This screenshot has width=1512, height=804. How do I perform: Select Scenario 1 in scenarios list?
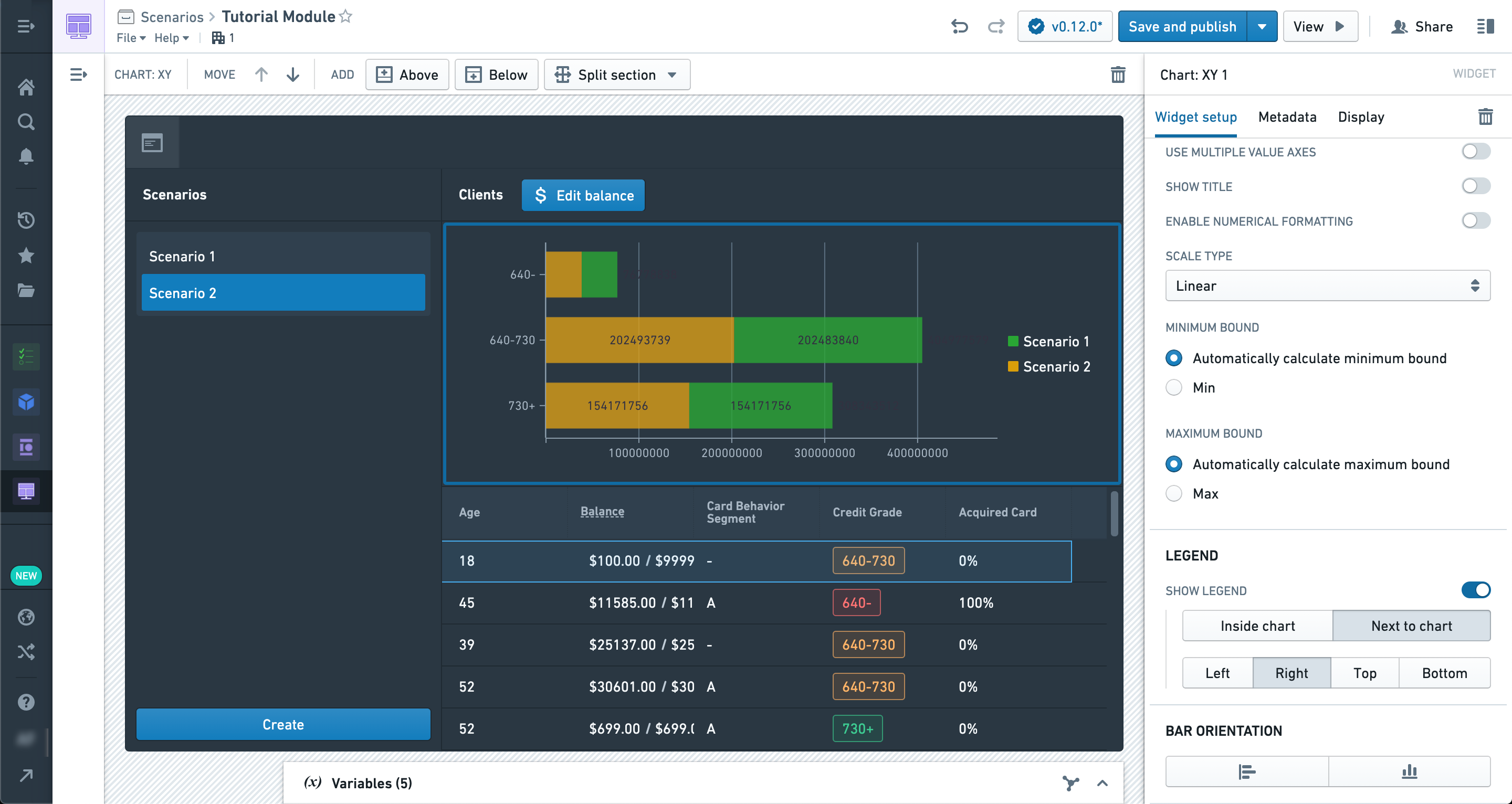tap(283, 255)
